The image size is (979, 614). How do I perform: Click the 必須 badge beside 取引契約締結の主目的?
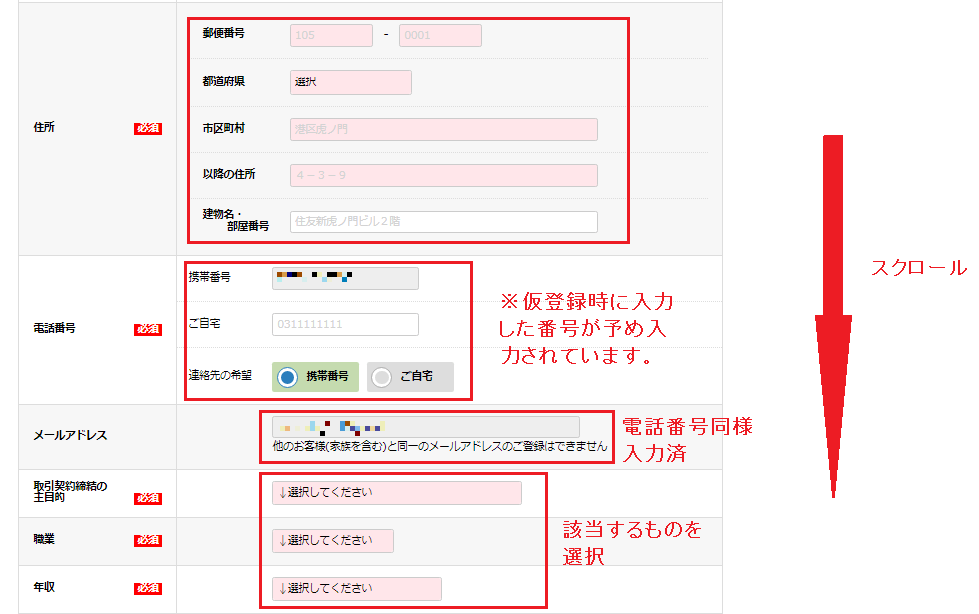tap(148, 497)
